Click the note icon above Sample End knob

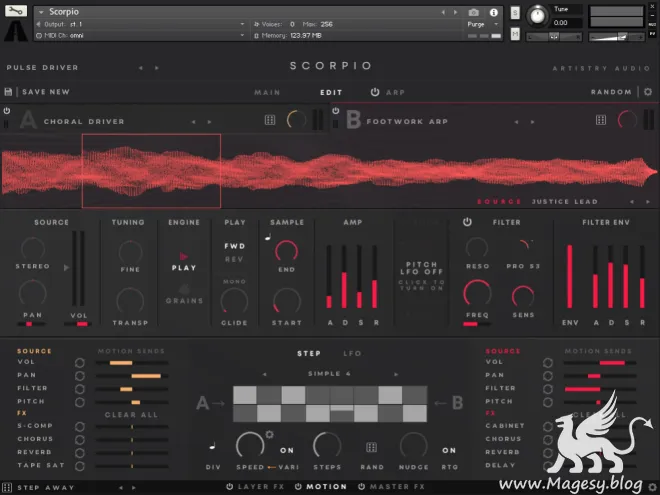(x=268, y=237)
